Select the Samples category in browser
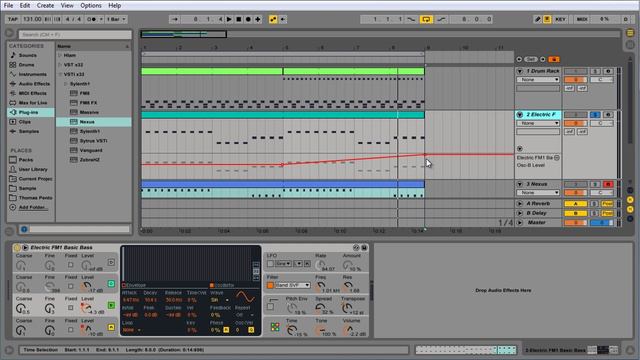Image resolution: width=640 pixels, height=360 pixels. coord(29,131)
